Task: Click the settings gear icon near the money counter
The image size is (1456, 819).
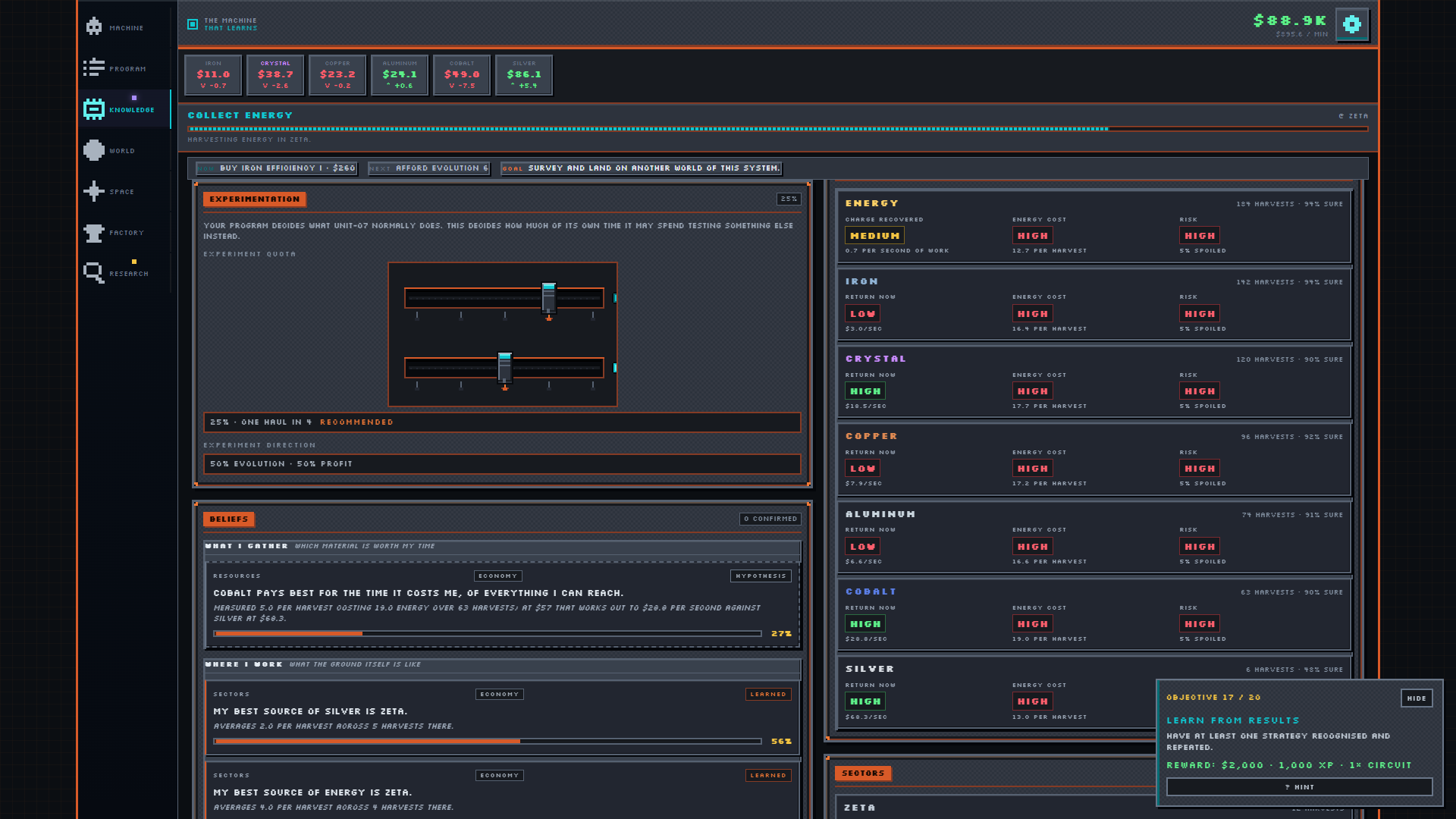Action: click(1352, 25)
